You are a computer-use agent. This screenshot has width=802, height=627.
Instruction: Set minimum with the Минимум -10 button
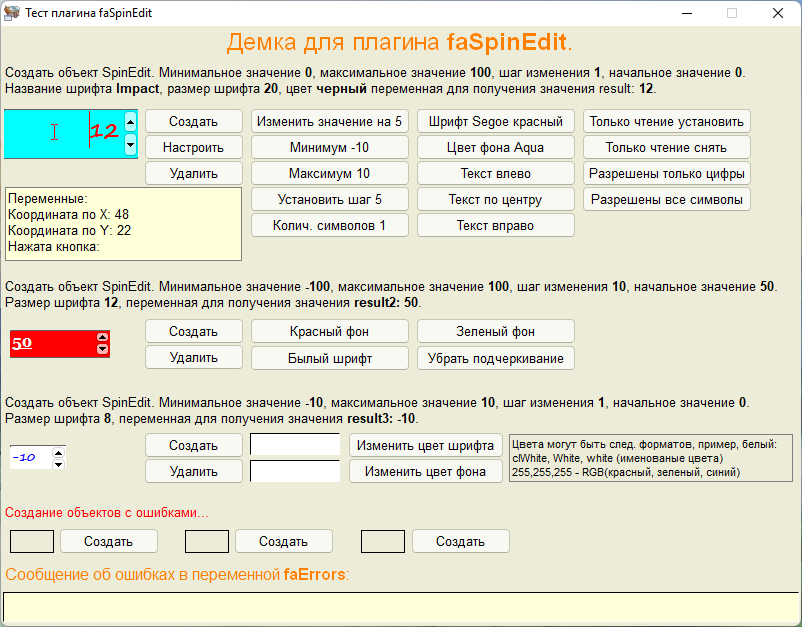(329, 147)
